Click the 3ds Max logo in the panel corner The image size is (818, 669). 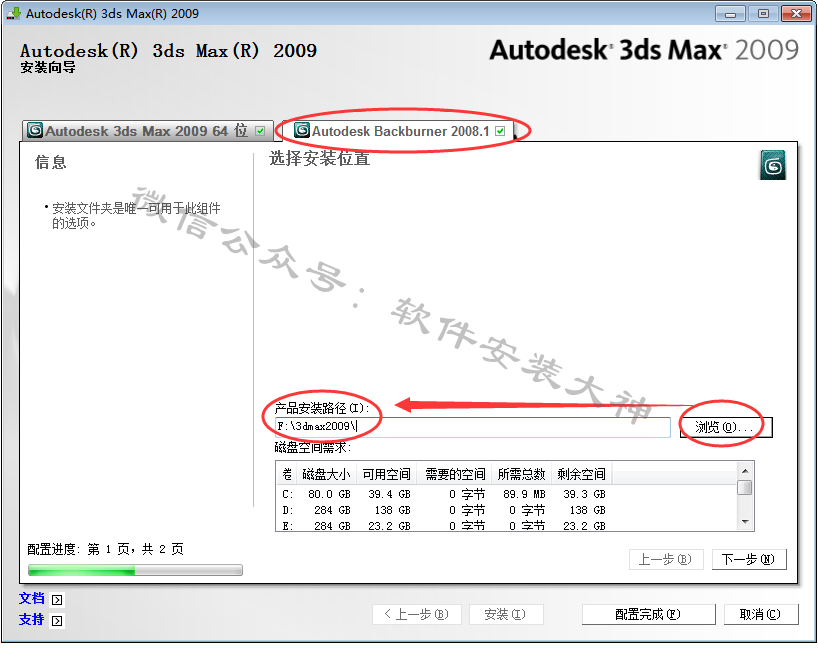(x=772, y=165)
